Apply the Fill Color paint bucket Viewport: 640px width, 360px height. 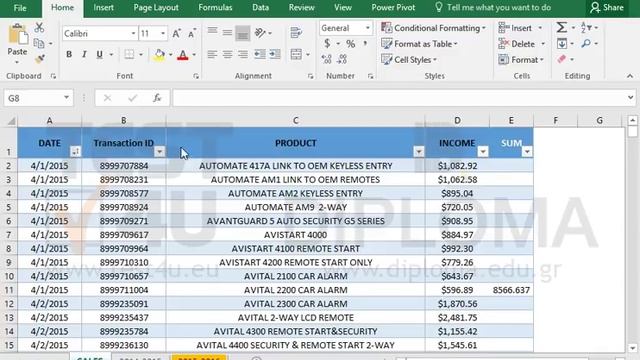point(160,55)
